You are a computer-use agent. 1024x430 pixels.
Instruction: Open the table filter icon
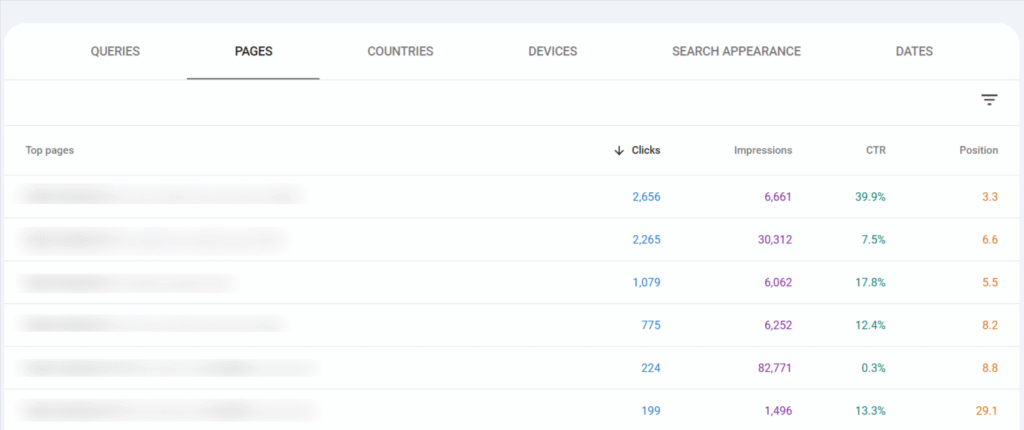pos(989,100)
